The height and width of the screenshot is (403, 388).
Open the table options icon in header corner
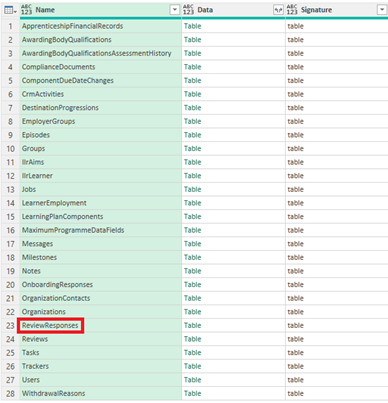[10, 10]
